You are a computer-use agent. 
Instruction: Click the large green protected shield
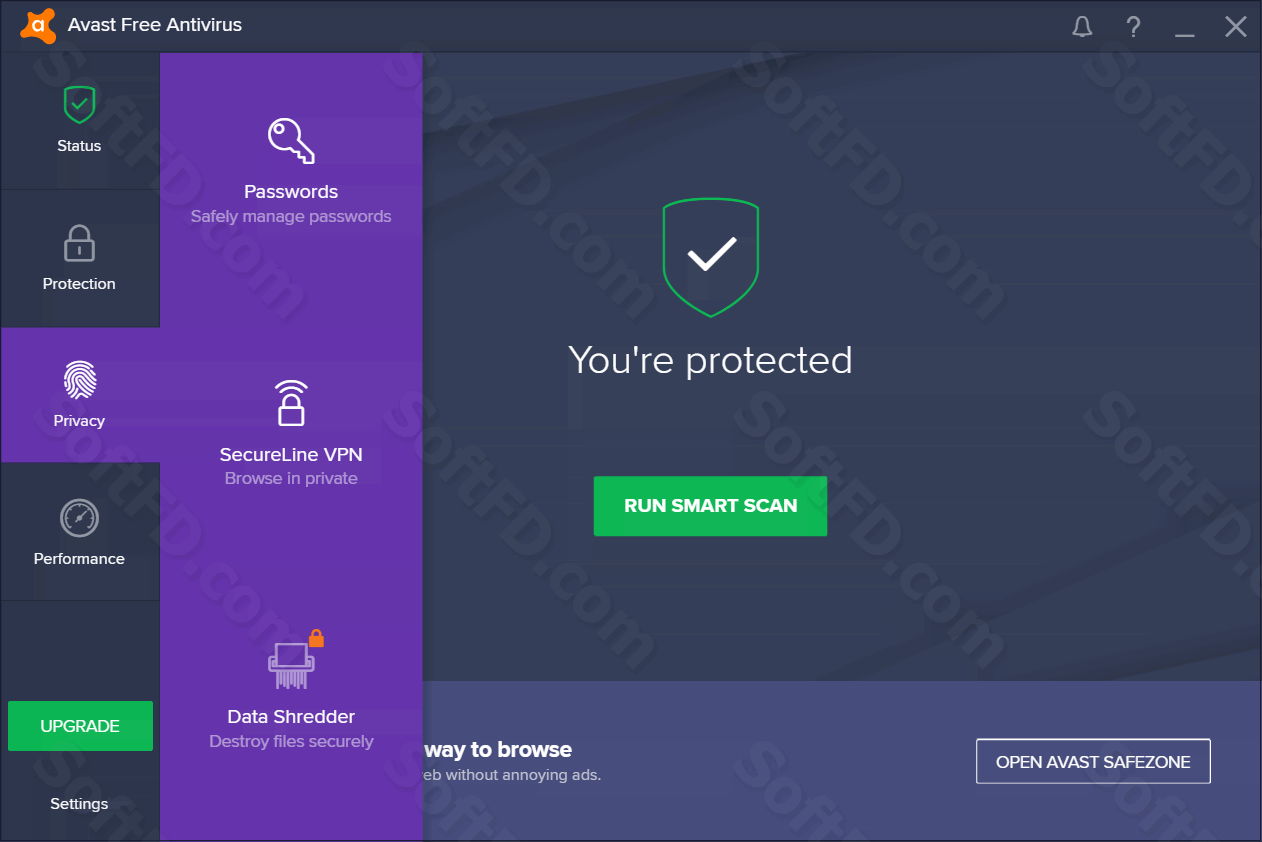coord(711,257)
